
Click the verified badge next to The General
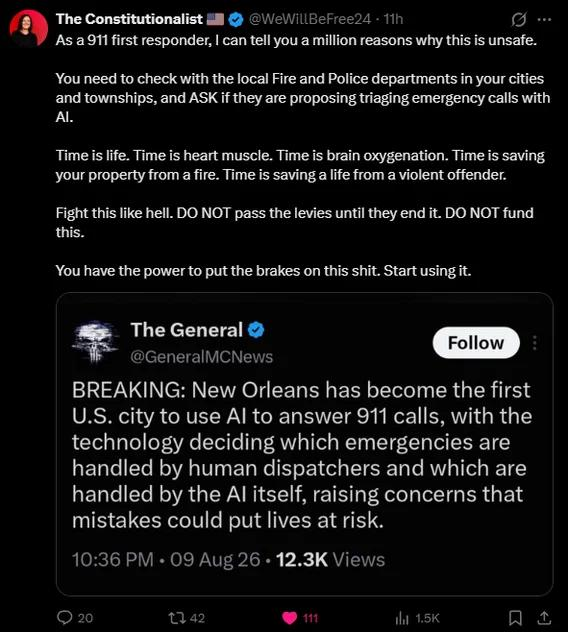256,330
